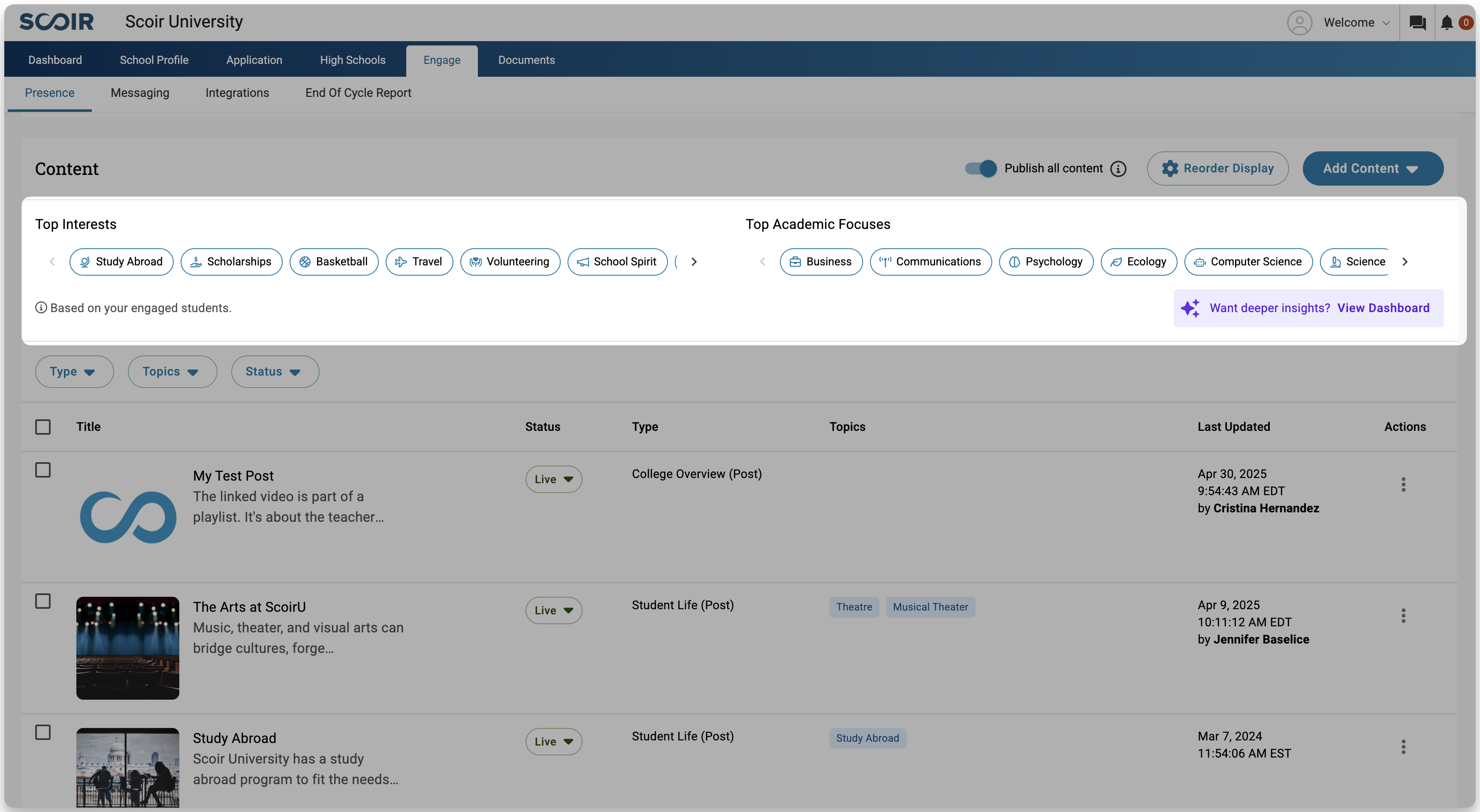The image size is (1480, 812).
Task: Click The Arts at ScoirU thumbnail image
Action: click(x=127, y=648)
